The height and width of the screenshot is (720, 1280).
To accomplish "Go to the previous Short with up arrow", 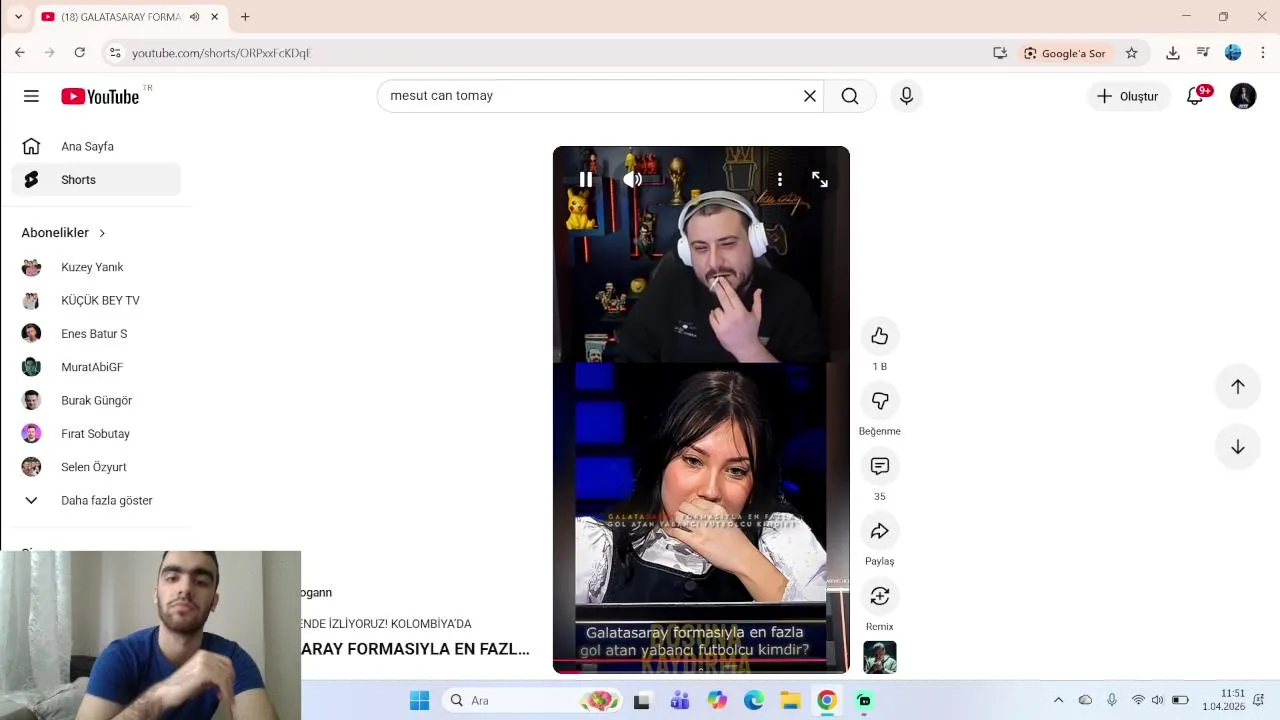I will [1238, 386].
